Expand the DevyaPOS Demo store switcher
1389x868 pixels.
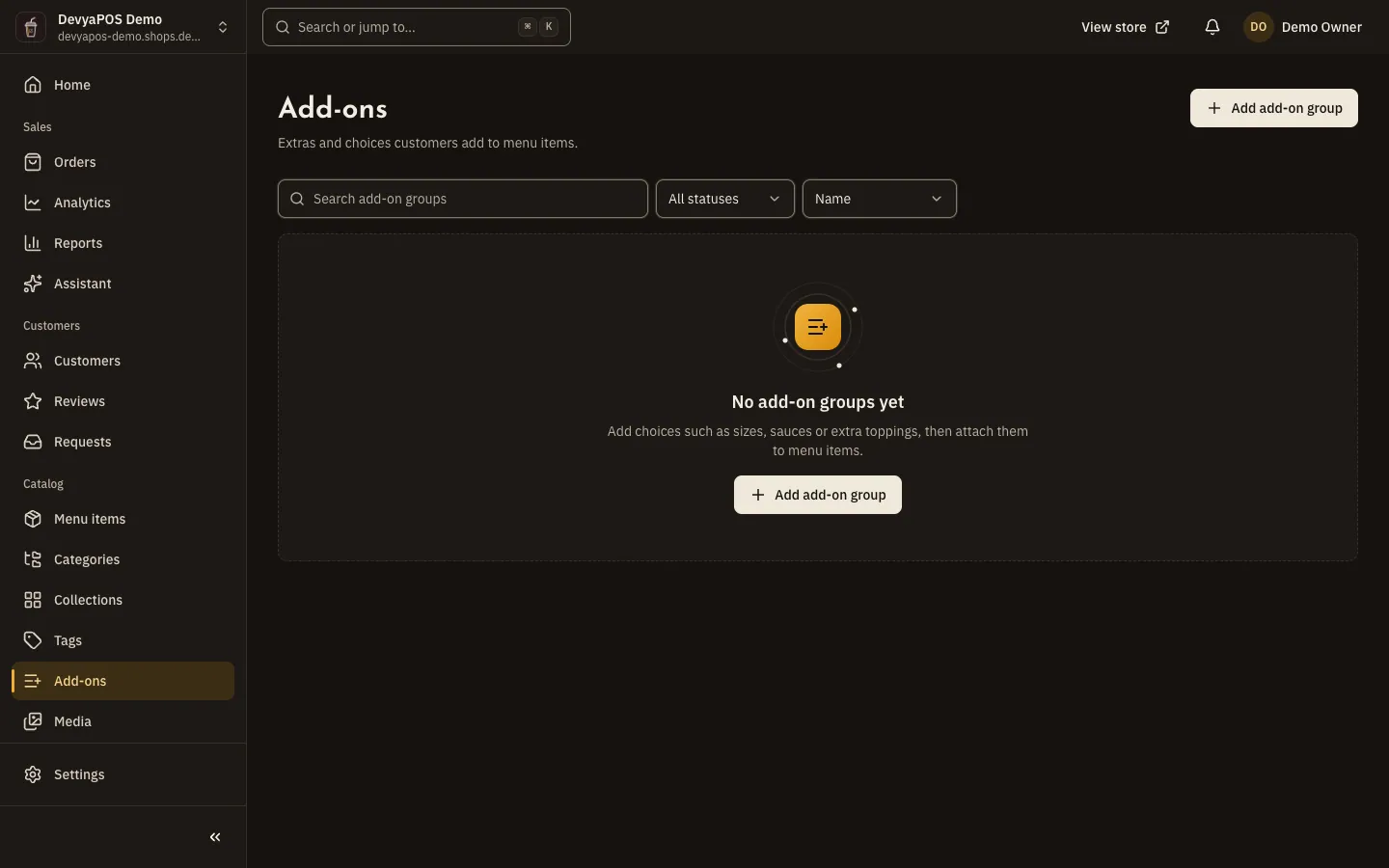(x=123, y=27)
